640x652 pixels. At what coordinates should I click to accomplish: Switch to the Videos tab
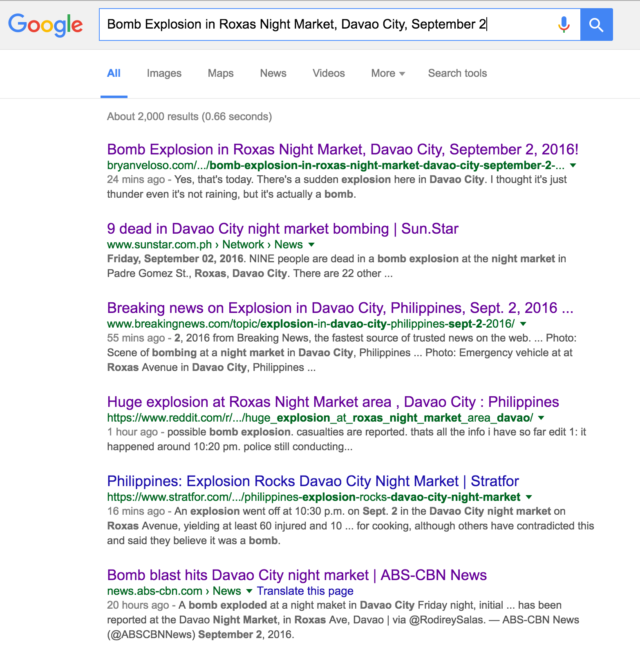[x=329, y=73]
